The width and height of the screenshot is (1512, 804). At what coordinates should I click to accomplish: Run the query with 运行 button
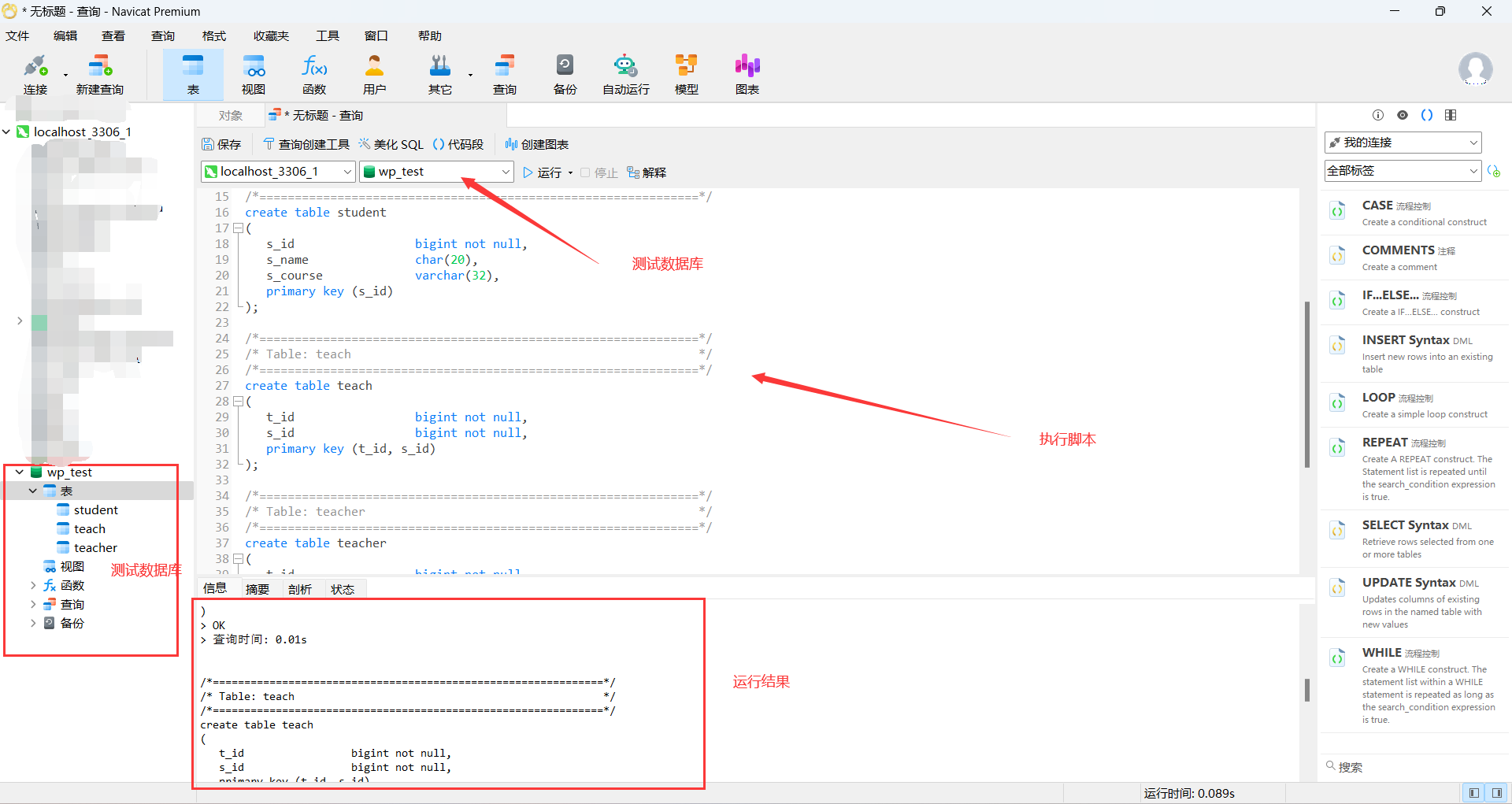coord(543,172)
